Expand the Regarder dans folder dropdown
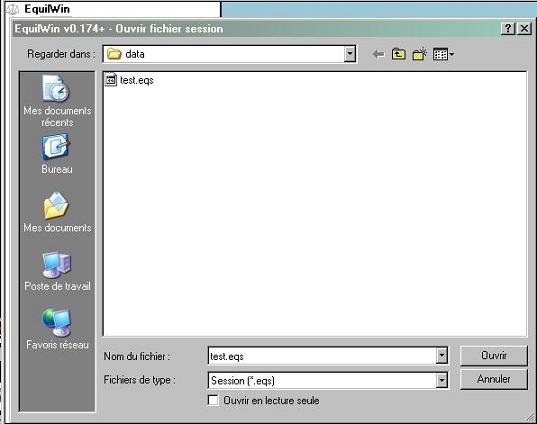The image size is (537, 424). coord(349,54)
